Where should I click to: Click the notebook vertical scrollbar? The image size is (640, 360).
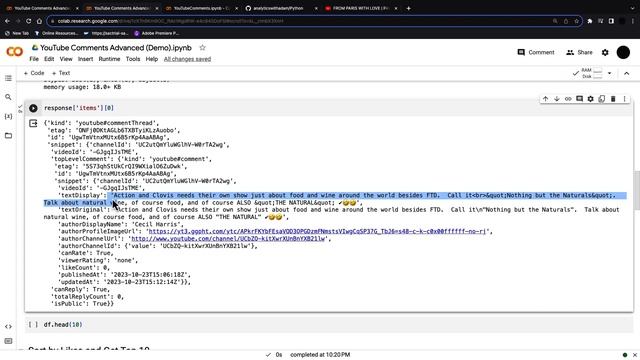637,192
